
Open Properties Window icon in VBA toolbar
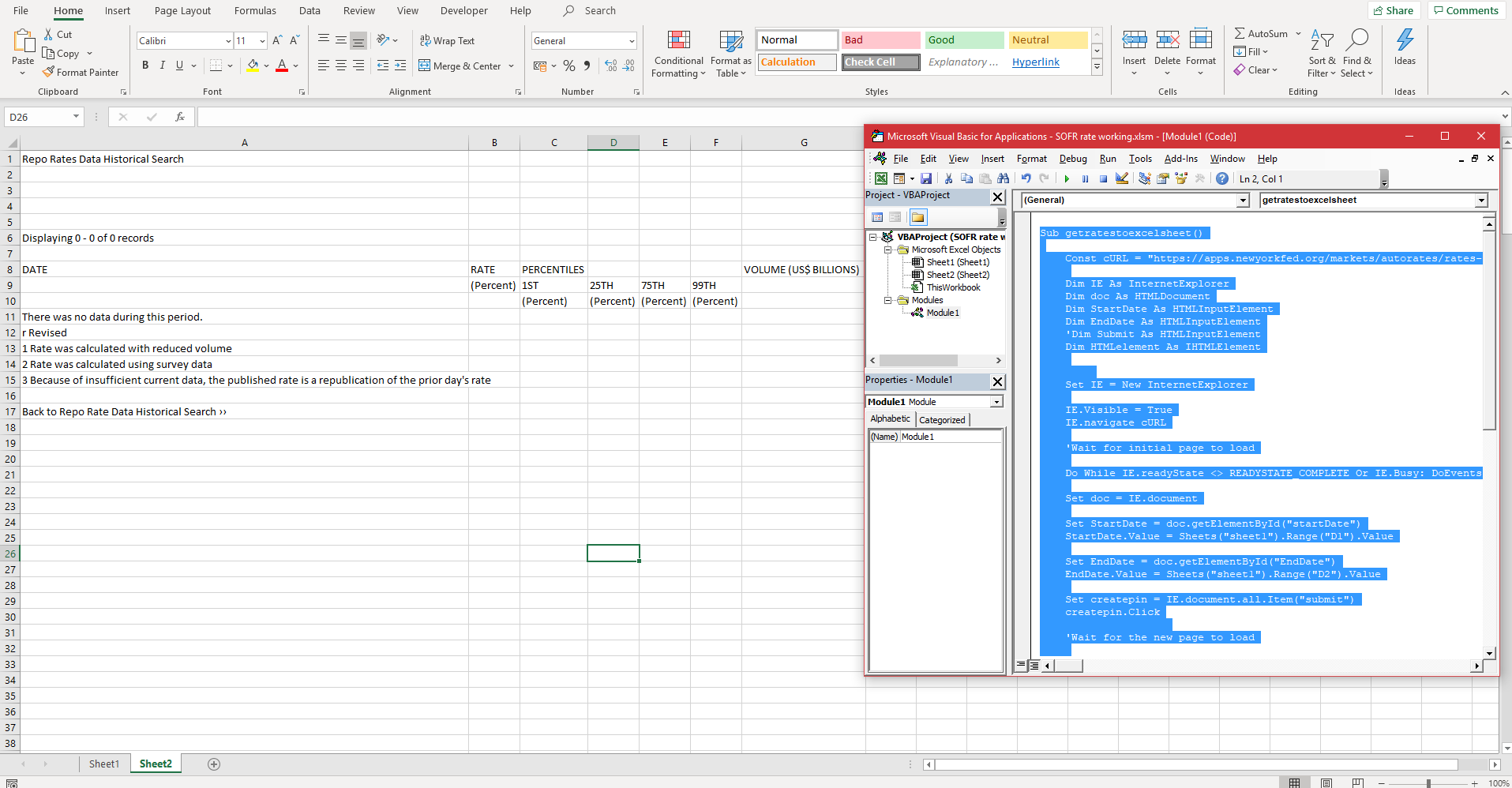coord(1163,178)
